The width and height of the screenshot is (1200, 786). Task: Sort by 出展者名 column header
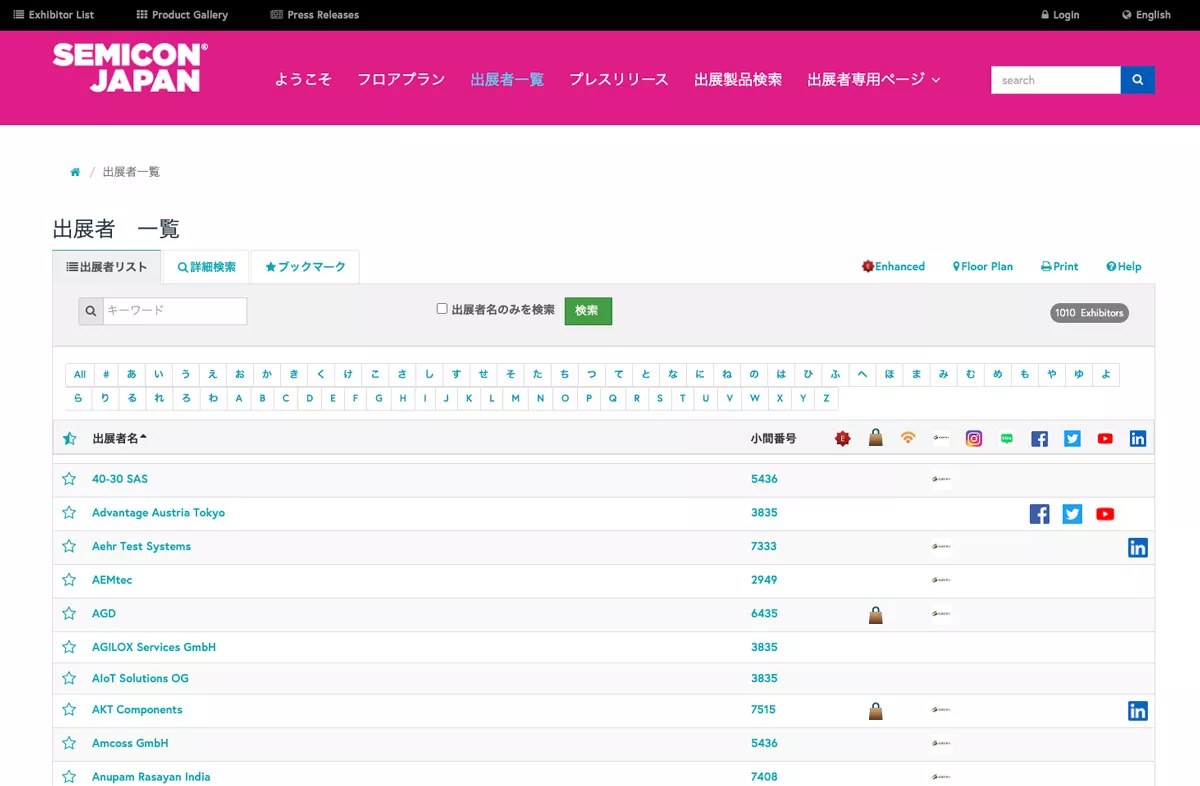coord(119,438)
